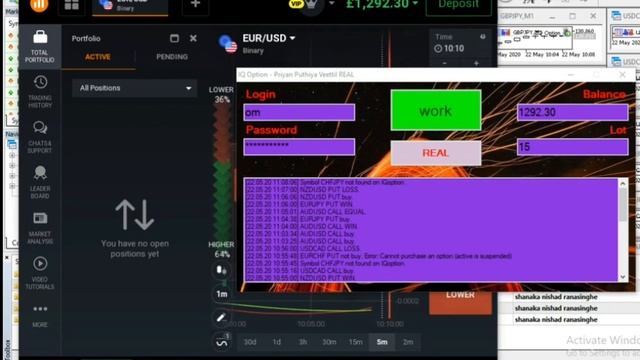Open the More options menu
Screen dimensions: 640x360
tap(40, 315)
